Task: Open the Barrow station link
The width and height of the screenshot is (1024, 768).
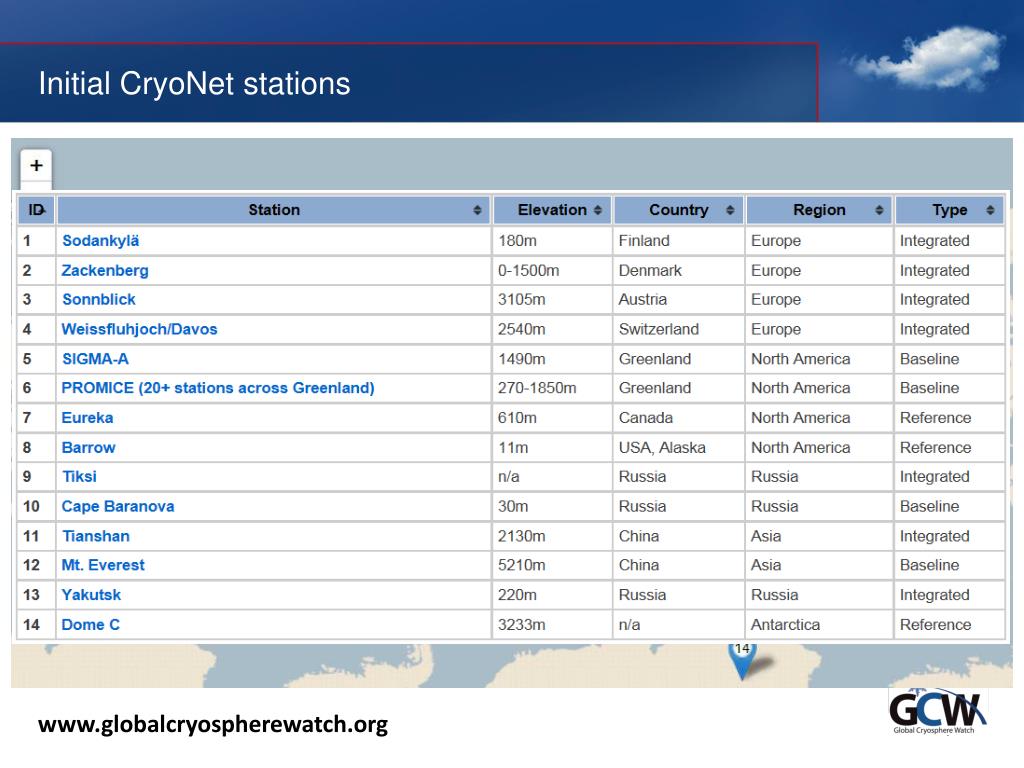Action: [x=88, y=447]
